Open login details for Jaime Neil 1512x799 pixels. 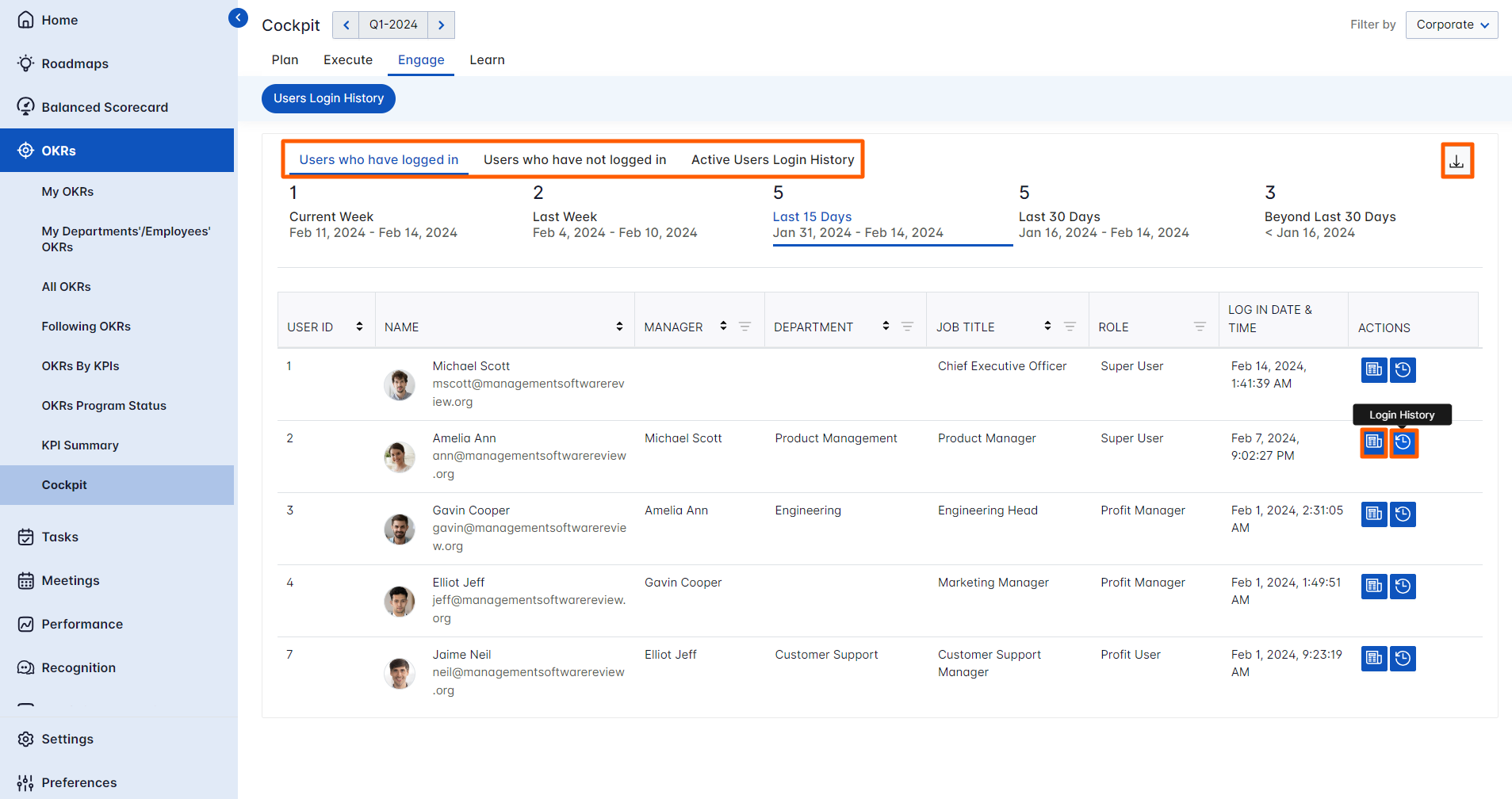point(1374,658)
